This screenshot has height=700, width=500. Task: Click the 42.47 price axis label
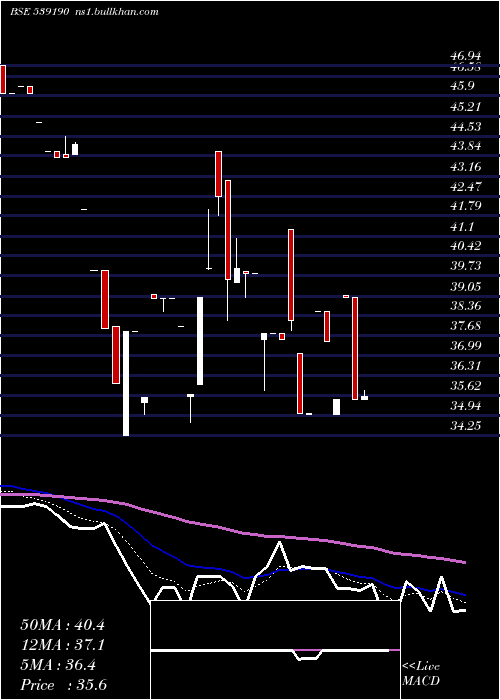pos(466,187)
